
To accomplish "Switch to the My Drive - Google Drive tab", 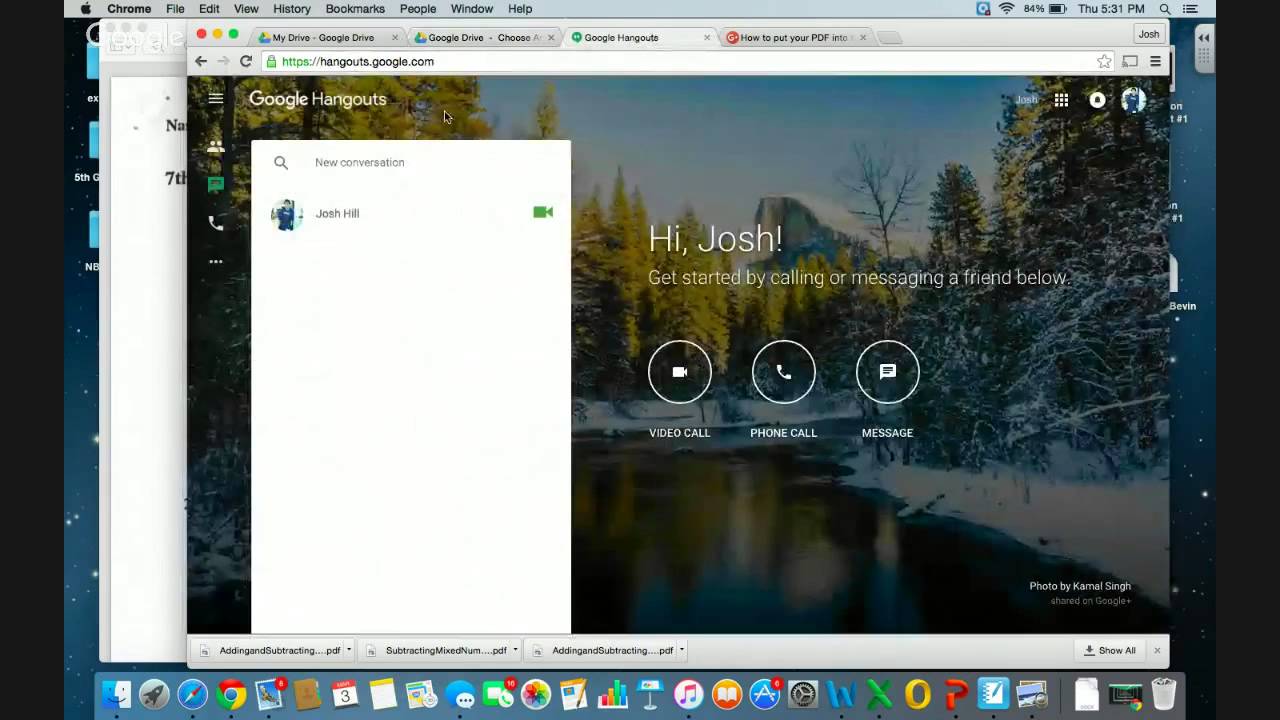I will 322,37.
